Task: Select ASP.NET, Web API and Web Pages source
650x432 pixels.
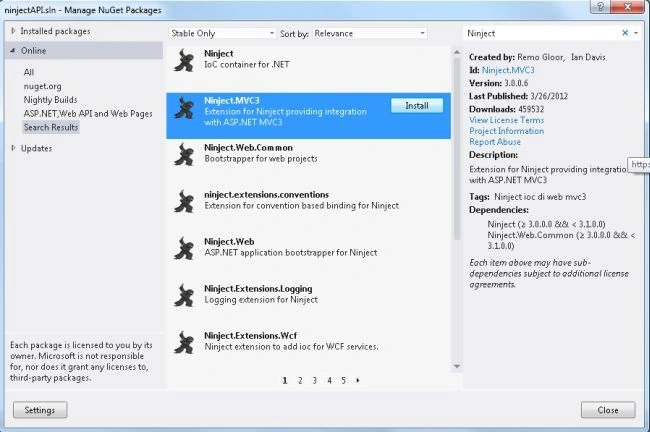Action: pyautogui.click(x=88, y=114)
